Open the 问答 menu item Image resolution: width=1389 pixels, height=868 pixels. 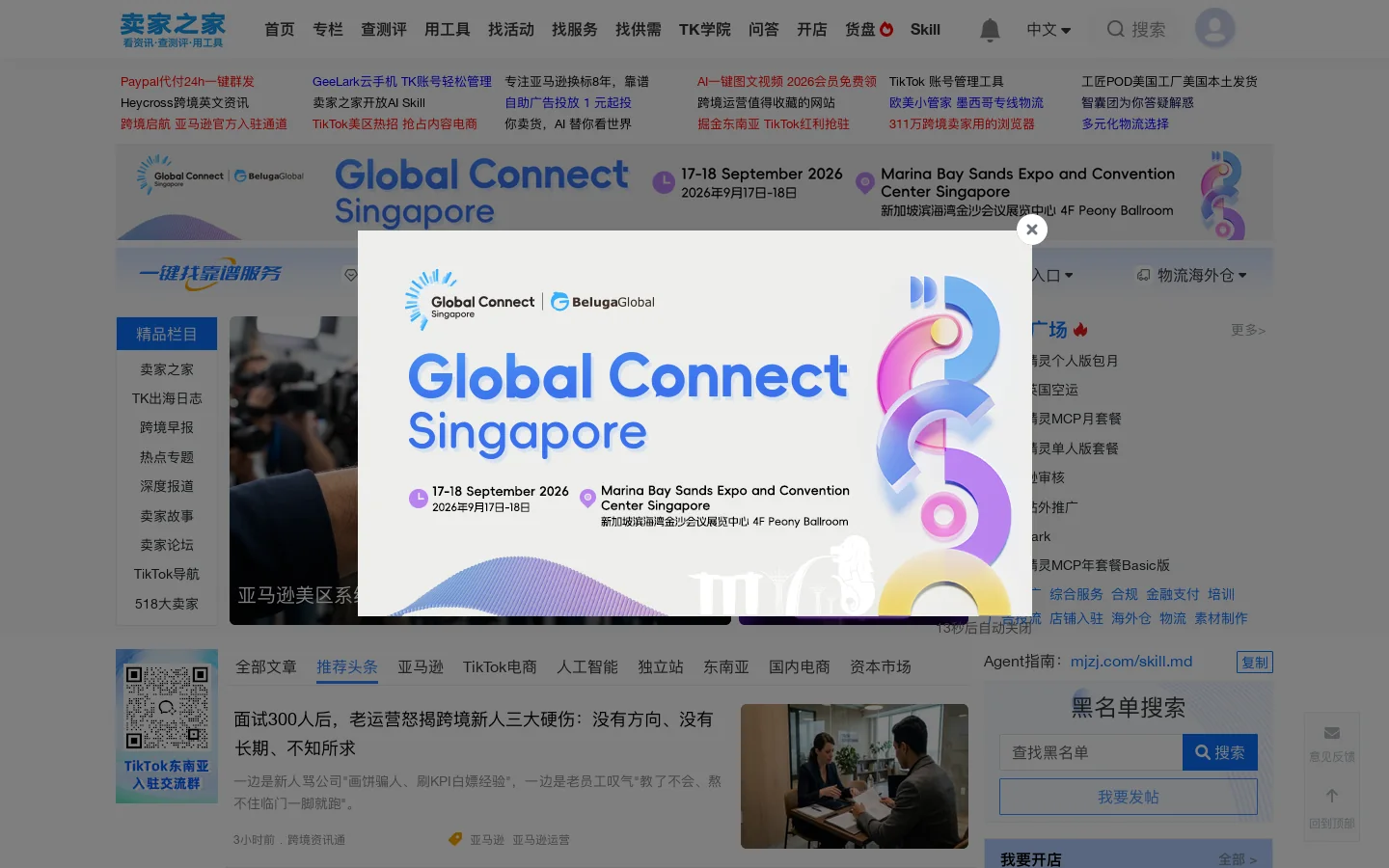coord(764,30)
